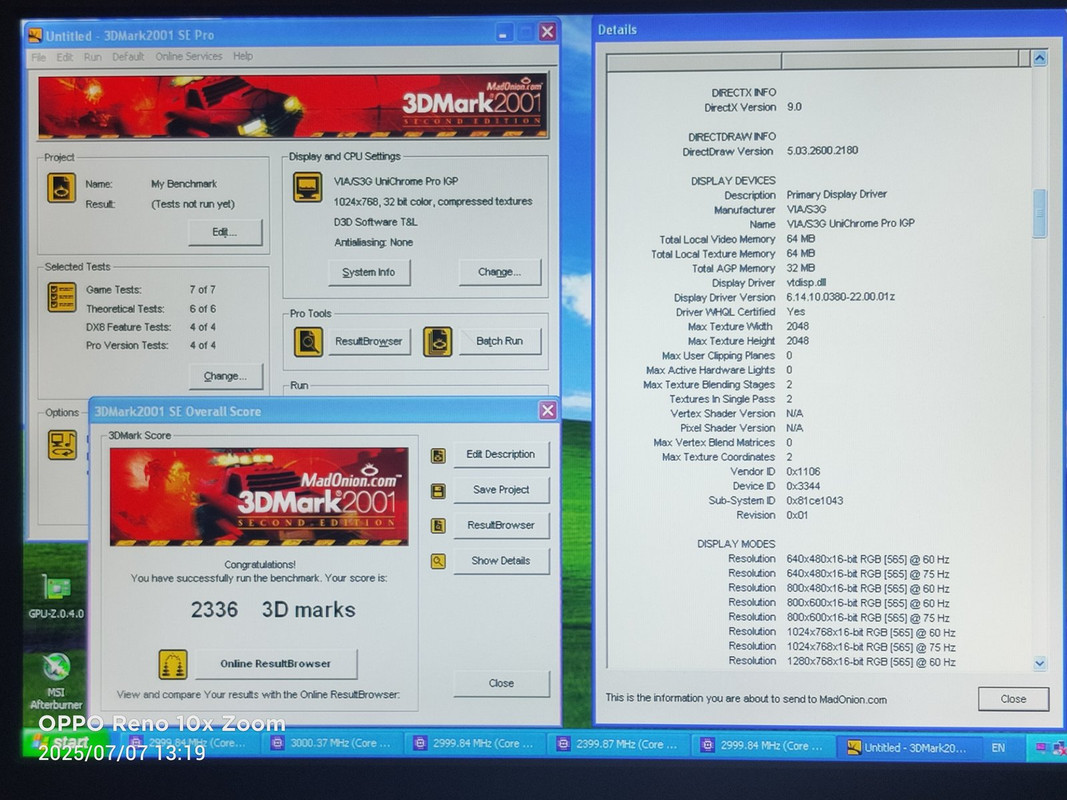The width and height of the screenshot is (1067, 800).
Task: Click Close in the Overall Score dialog
Action: 502,684
